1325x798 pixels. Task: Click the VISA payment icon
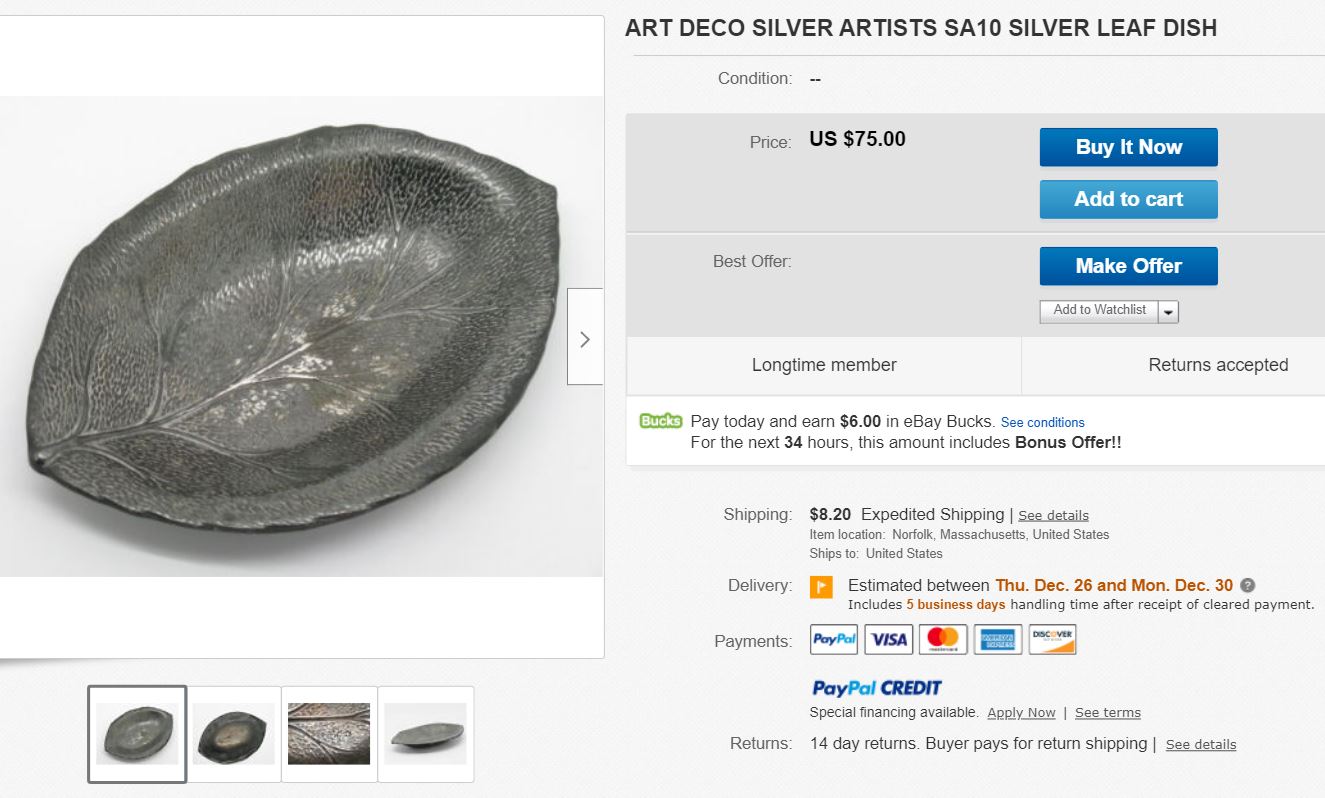pyautogui.click(x=889, y=639)
